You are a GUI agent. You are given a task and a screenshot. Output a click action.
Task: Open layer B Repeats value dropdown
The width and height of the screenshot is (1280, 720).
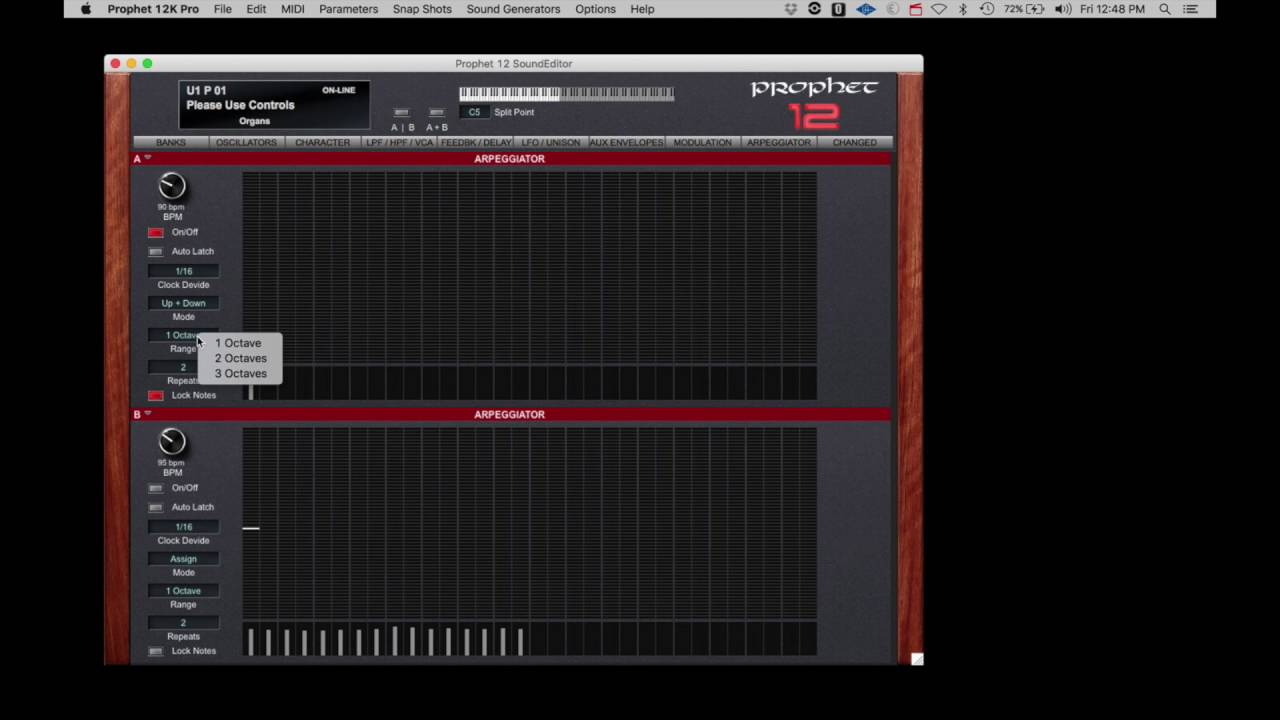pyautogui.click(x=183, y=623)
